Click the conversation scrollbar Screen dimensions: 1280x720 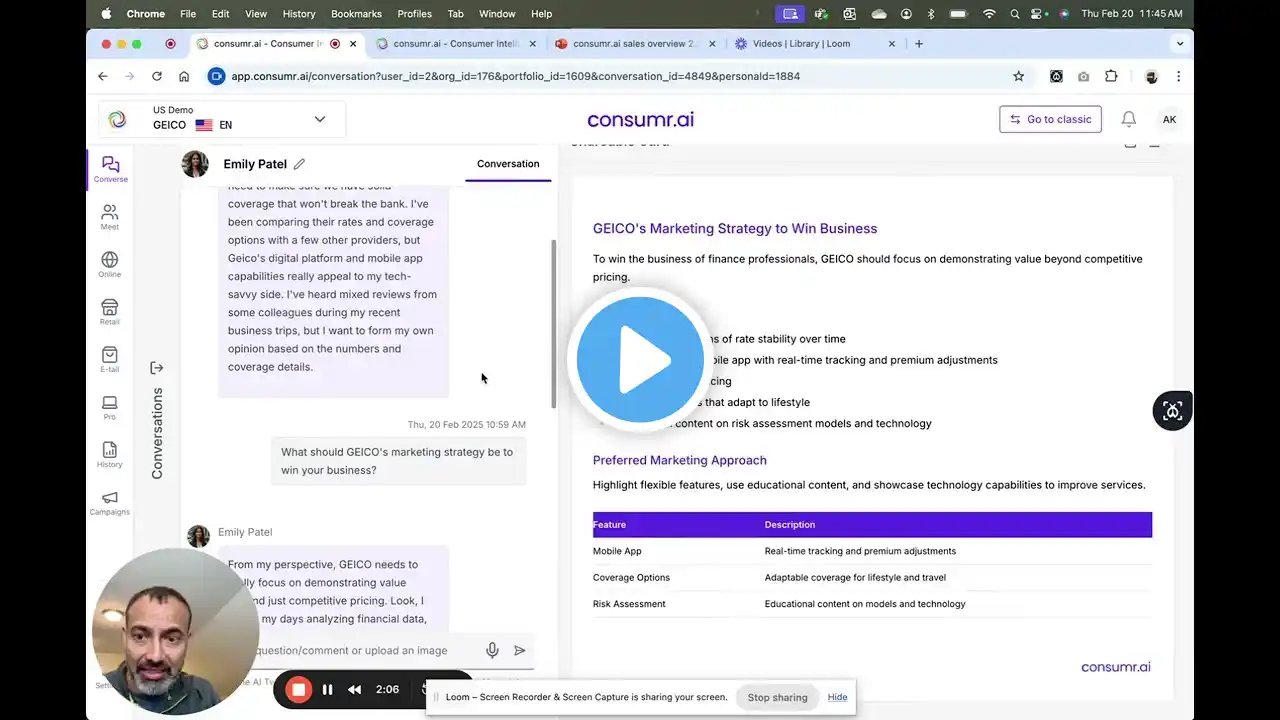click(554, 323)
